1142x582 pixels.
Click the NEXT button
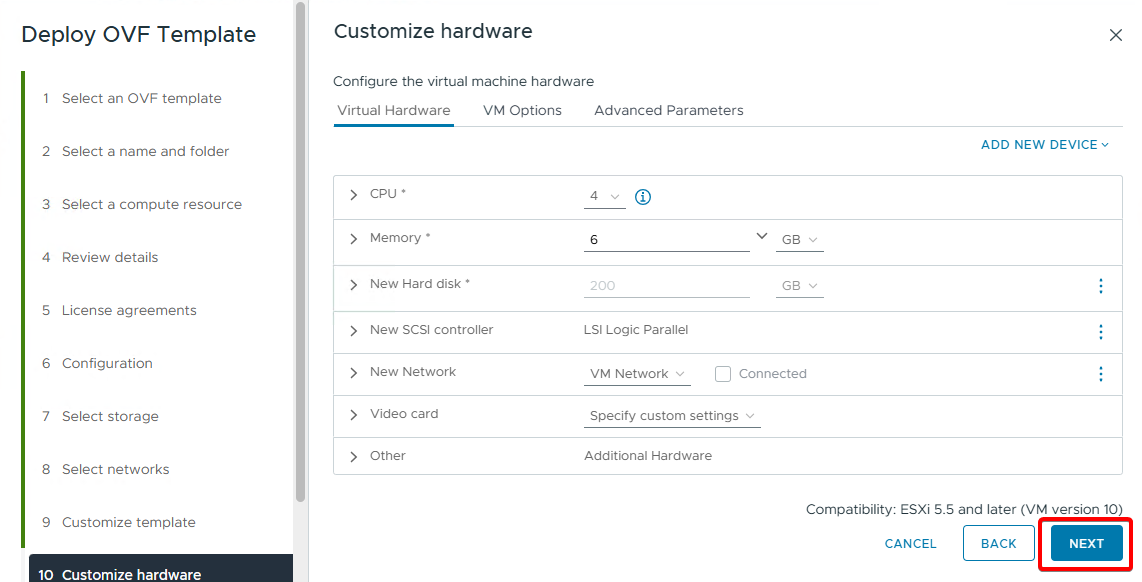coord(1086,544)
